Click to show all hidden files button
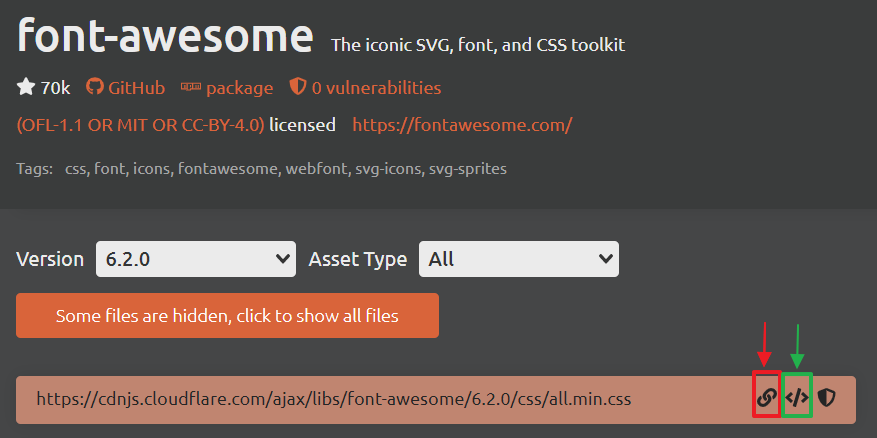This screenshot has height=438, width=877. [227, 315]
